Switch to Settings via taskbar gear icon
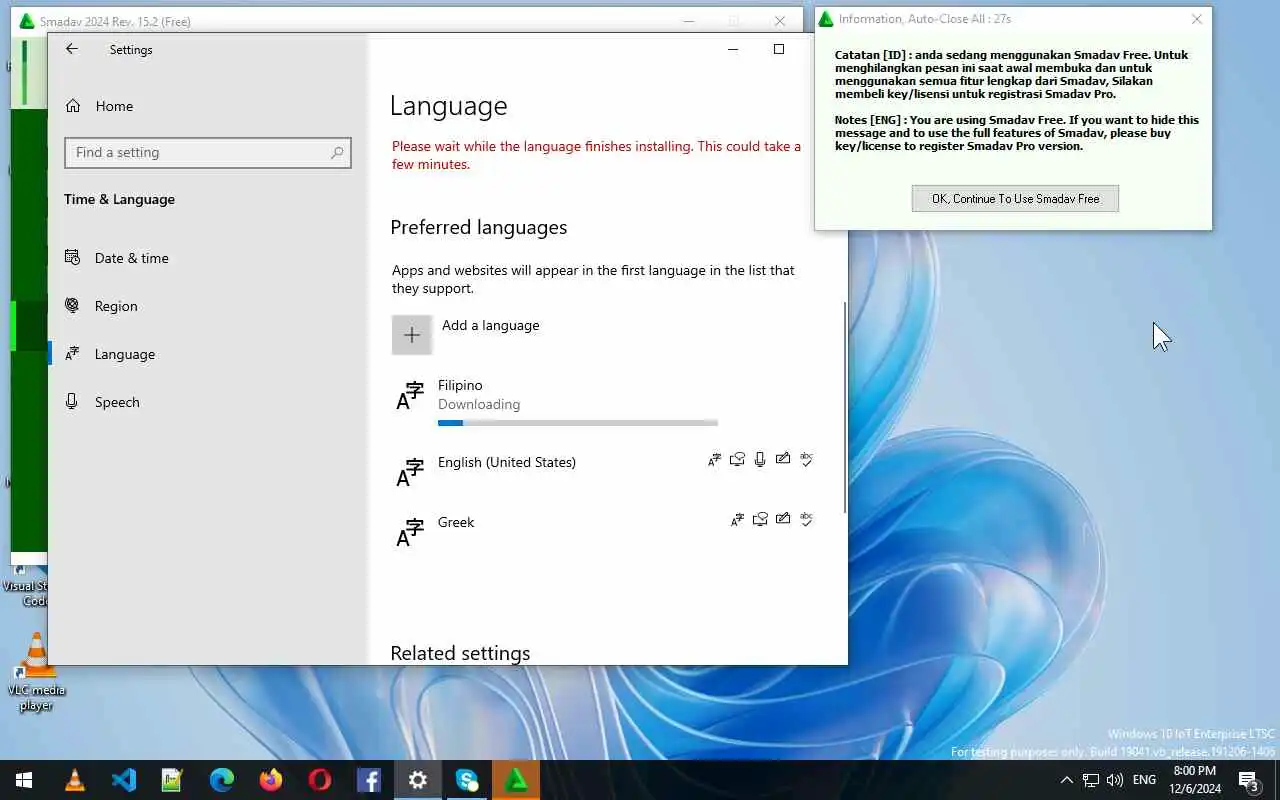This screenshot has width=1280, height=800. [x=418, y=780]
